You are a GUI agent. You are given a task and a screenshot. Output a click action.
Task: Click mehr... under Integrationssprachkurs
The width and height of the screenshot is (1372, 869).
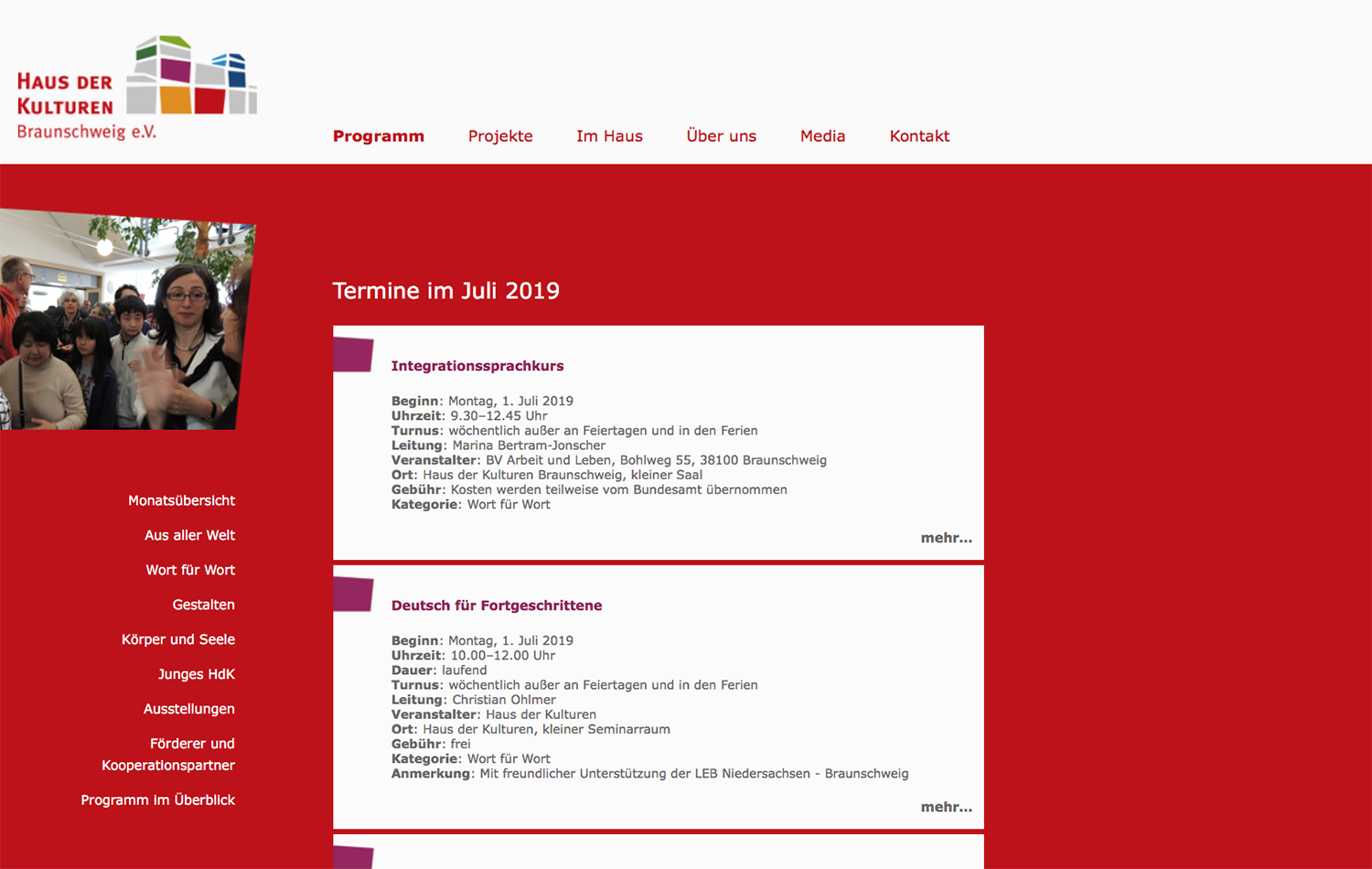click(x=946, y=538)
